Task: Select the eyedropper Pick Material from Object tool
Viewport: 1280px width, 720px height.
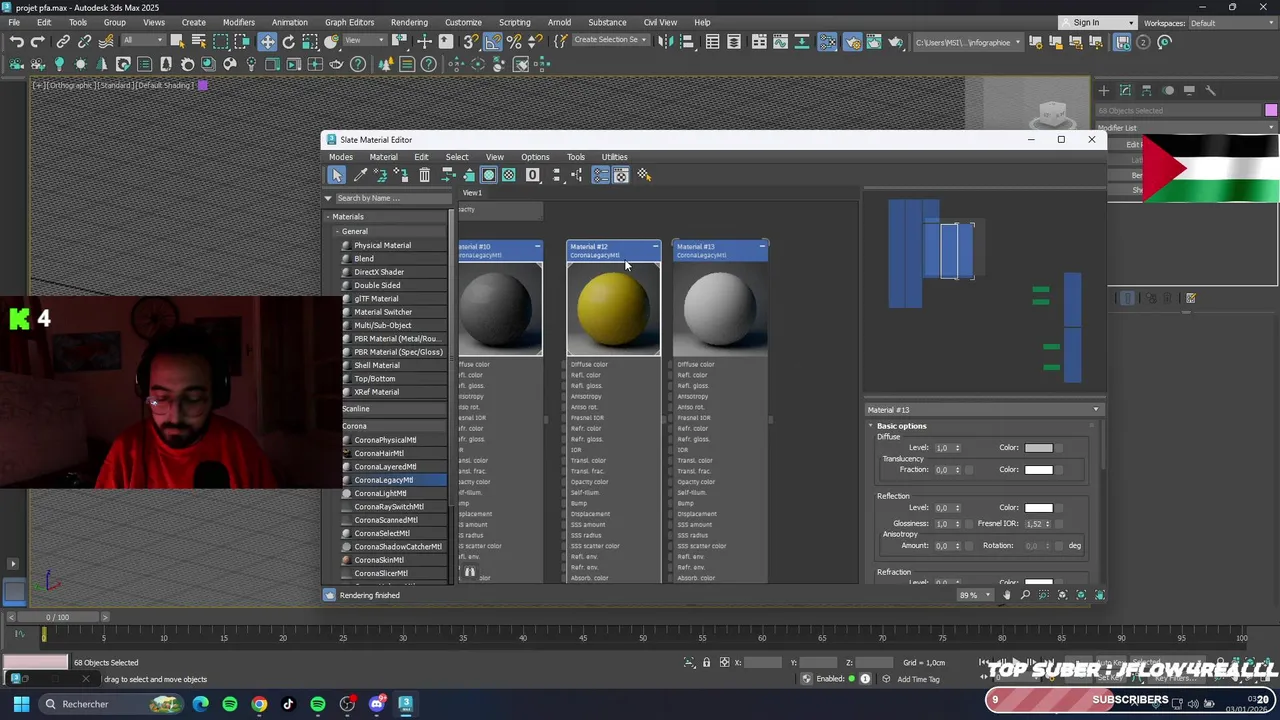Action: [360, 176]
